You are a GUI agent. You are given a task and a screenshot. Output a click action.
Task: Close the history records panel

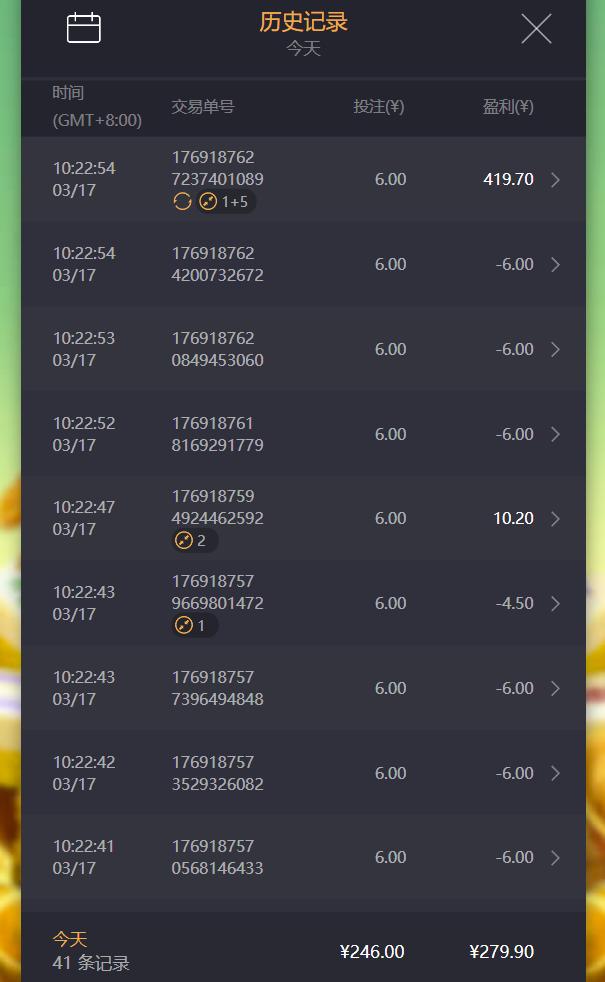click(536, 29)
